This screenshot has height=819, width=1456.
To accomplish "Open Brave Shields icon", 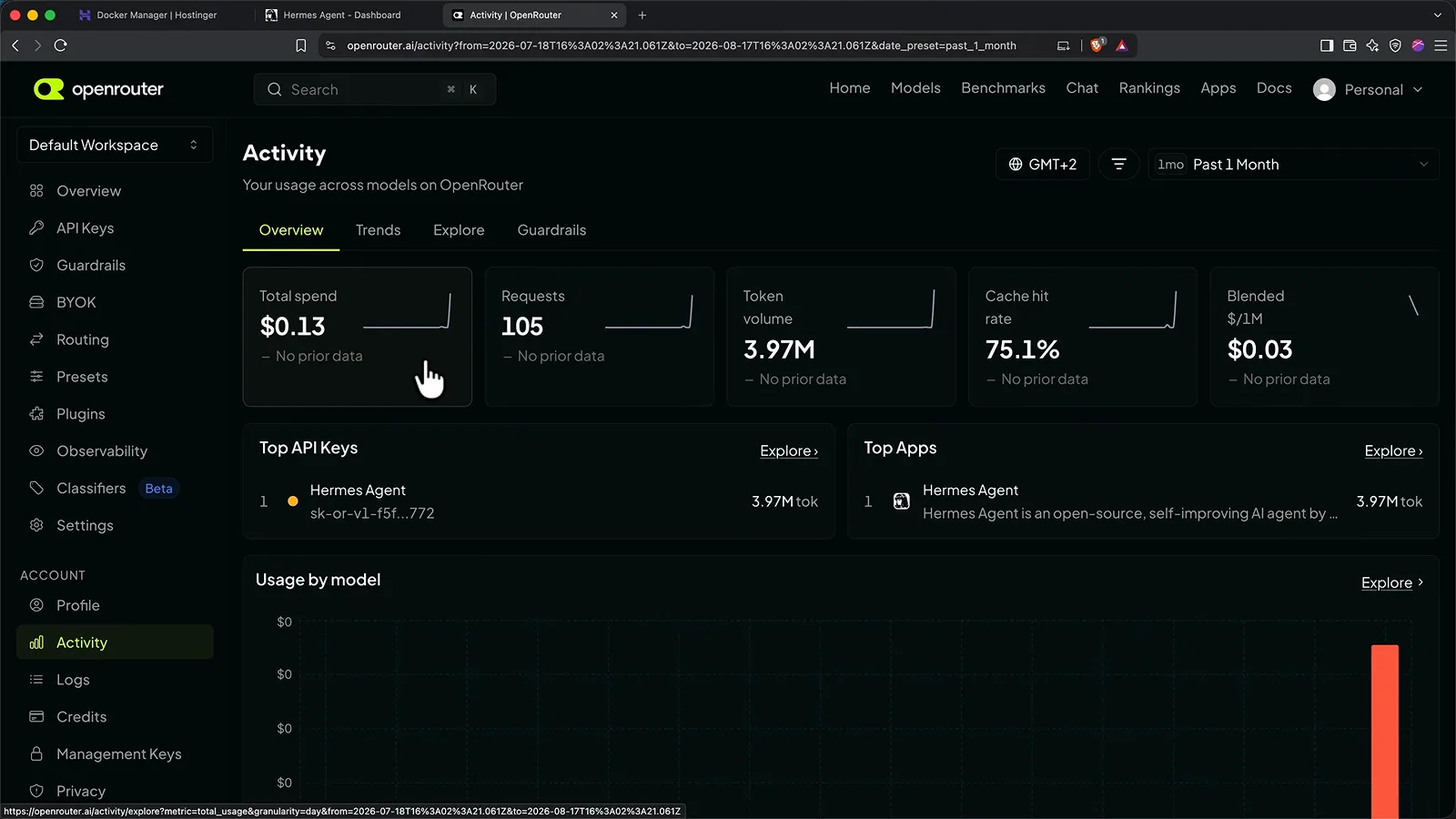I will [1097, 45].
